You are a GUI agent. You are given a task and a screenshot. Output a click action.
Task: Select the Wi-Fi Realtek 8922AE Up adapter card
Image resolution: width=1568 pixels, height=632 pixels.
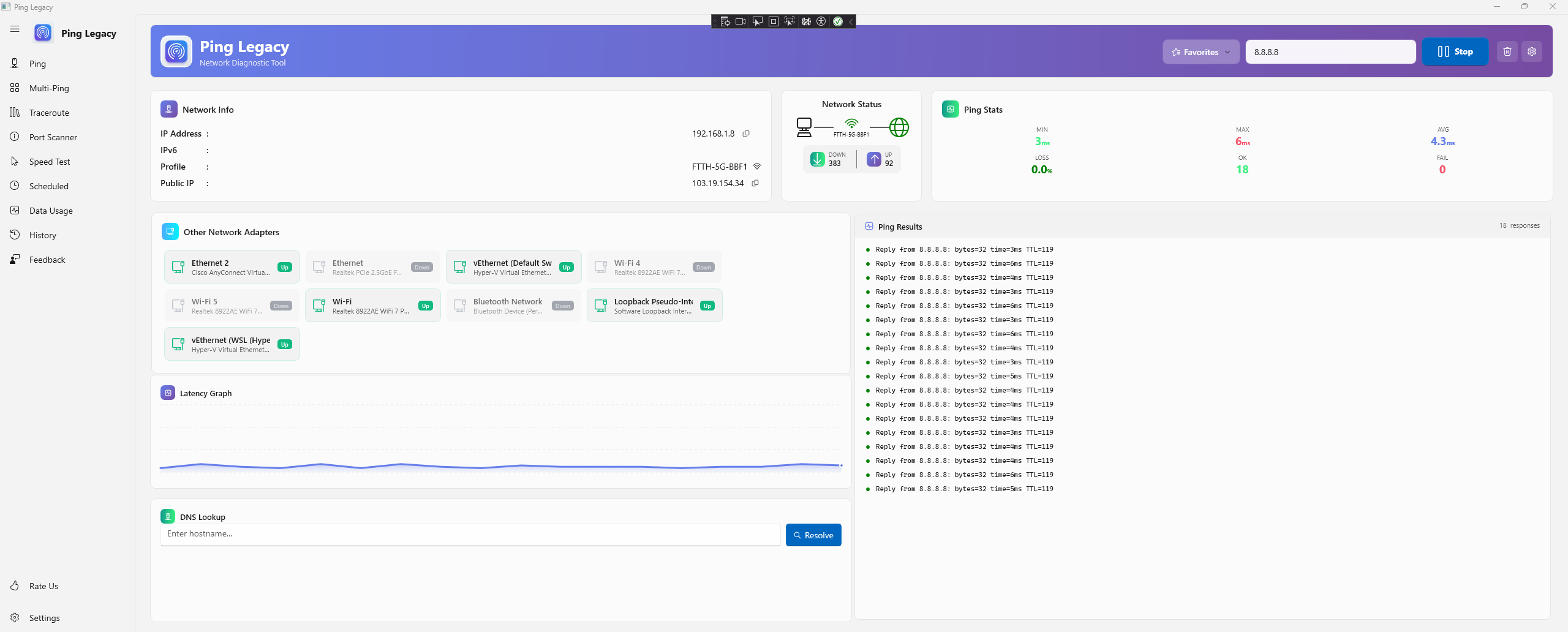click(373, 306)
